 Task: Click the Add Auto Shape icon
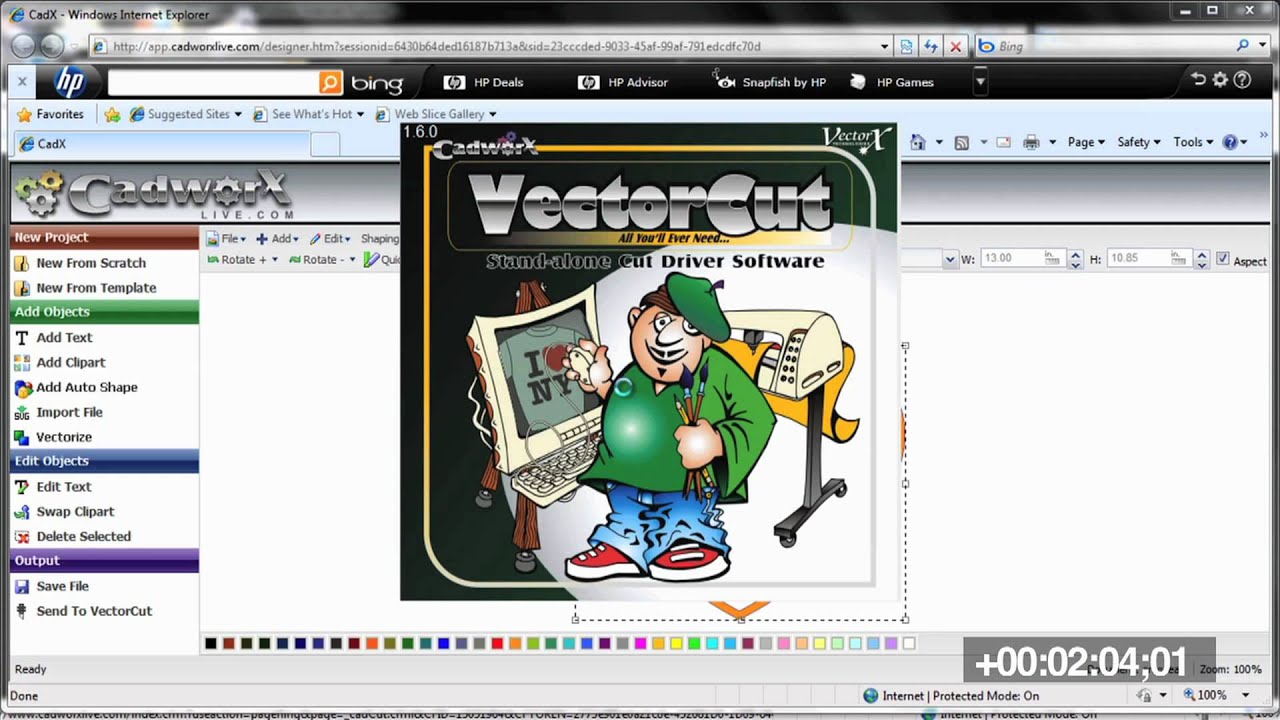pyautogui.click(x=21, y=388)
